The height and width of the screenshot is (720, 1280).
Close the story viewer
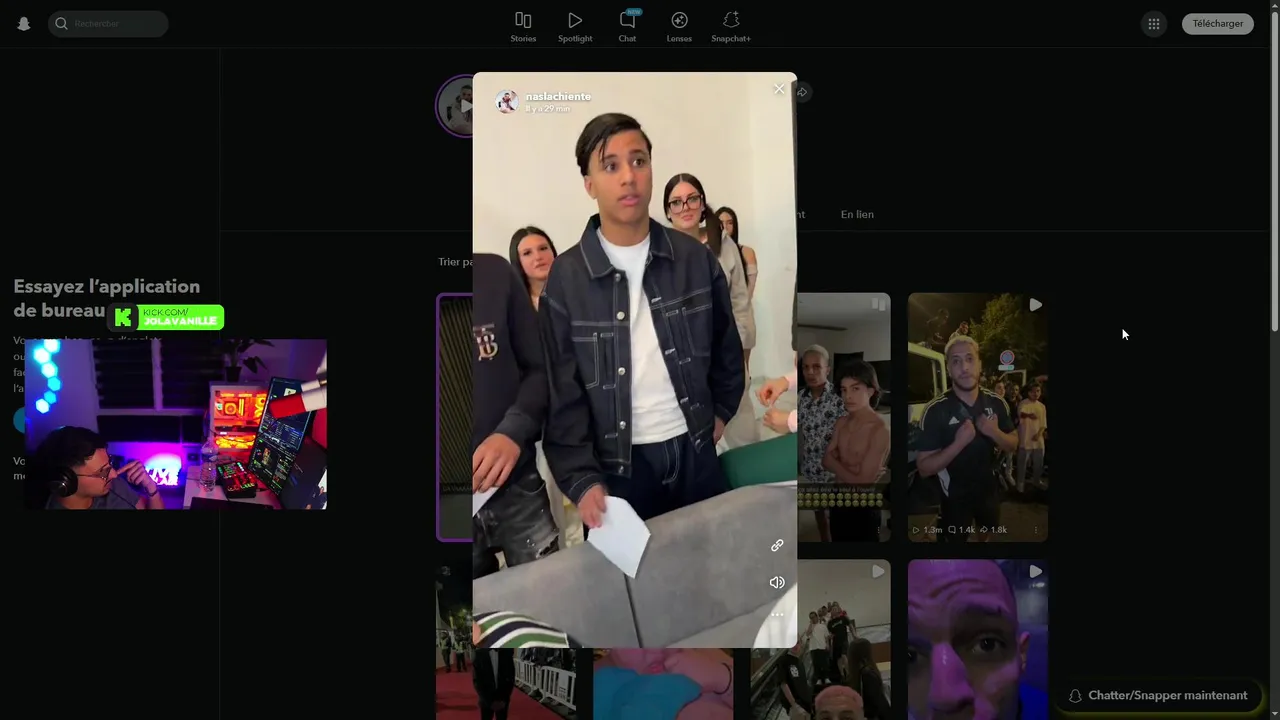(779, 89)
